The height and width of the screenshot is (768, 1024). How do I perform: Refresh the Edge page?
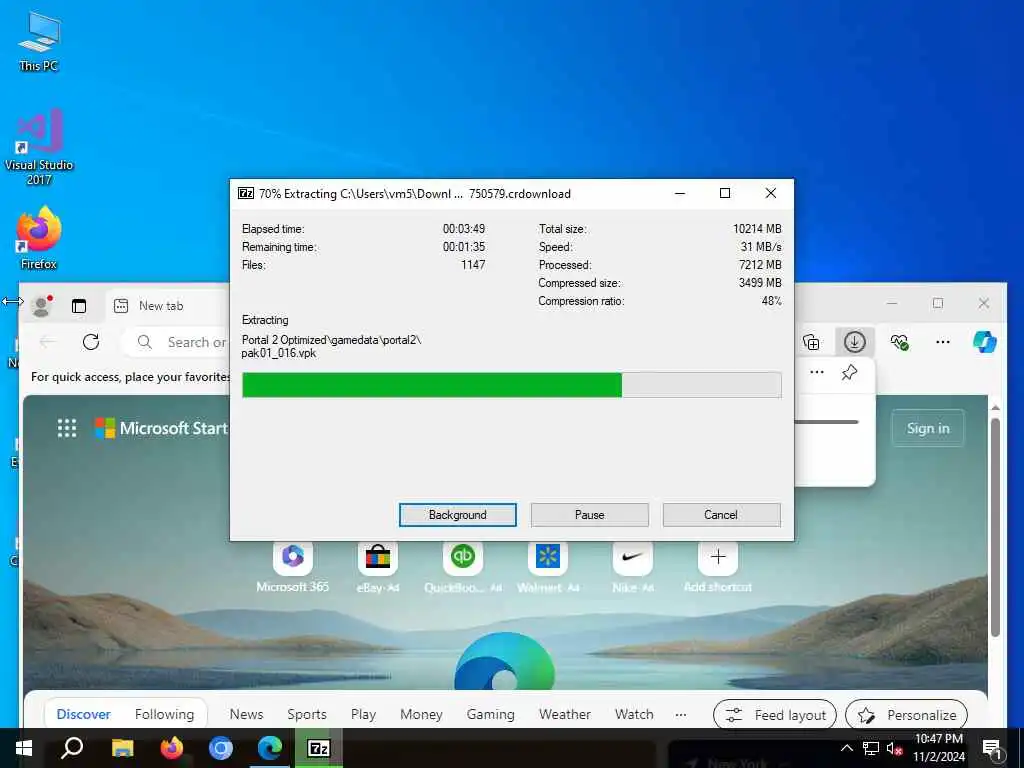91,342
